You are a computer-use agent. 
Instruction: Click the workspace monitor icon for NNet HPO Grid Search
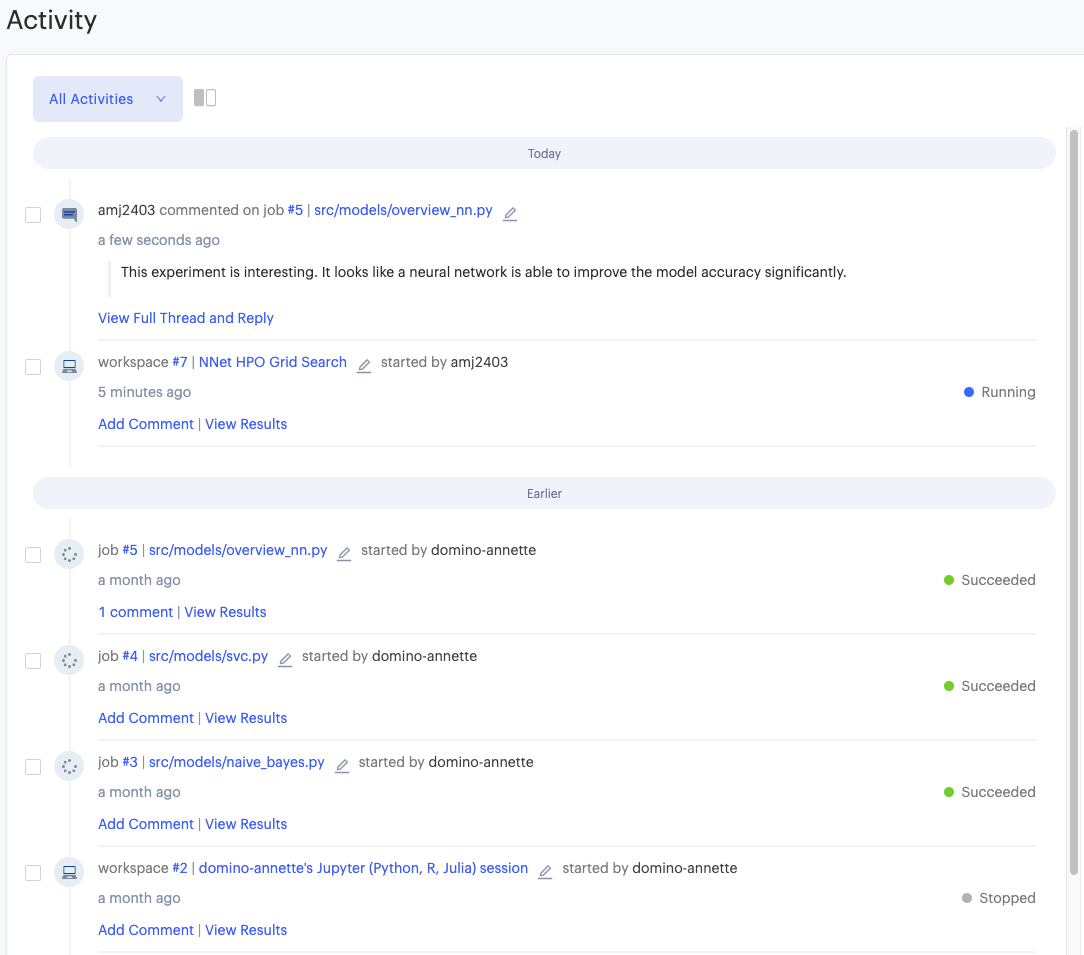point(68,366)
